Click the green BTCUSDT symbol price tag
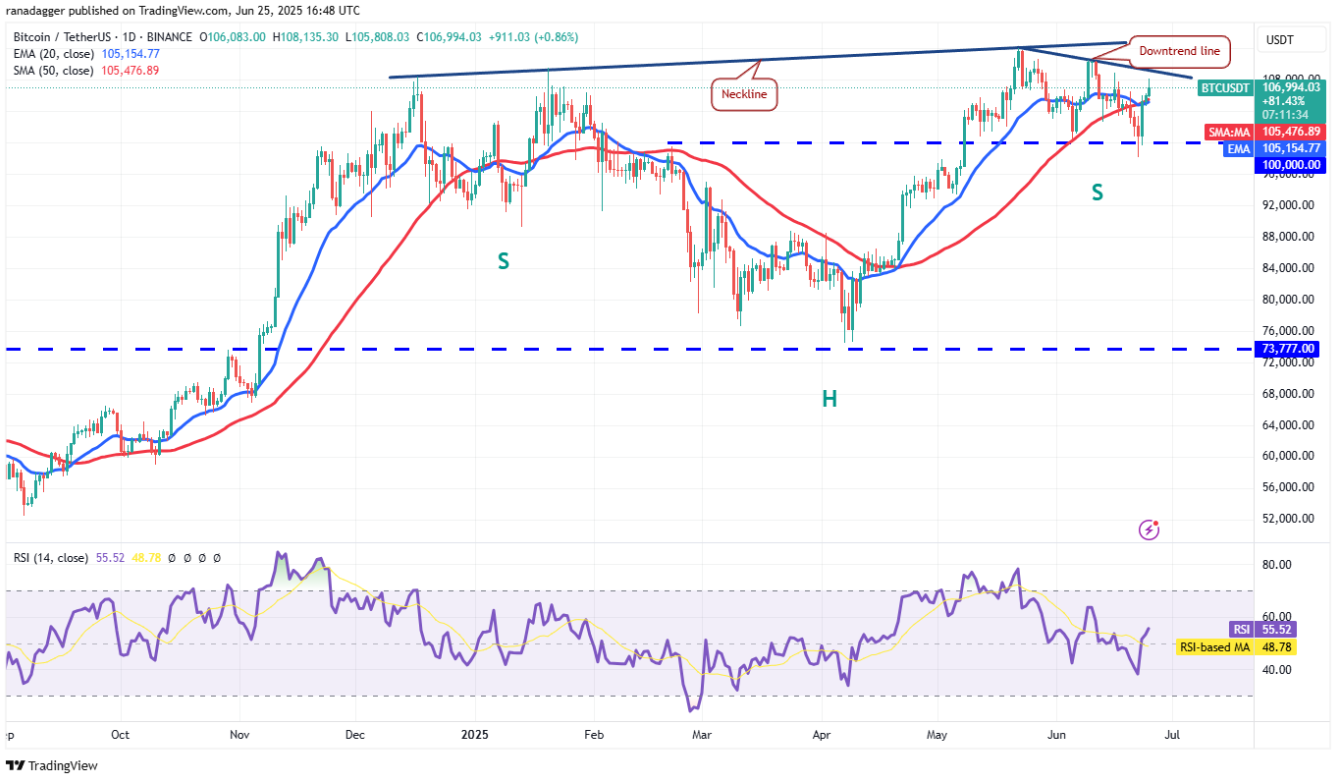The width and height of the screenshot is (1338, 778). pos(1224,88)
